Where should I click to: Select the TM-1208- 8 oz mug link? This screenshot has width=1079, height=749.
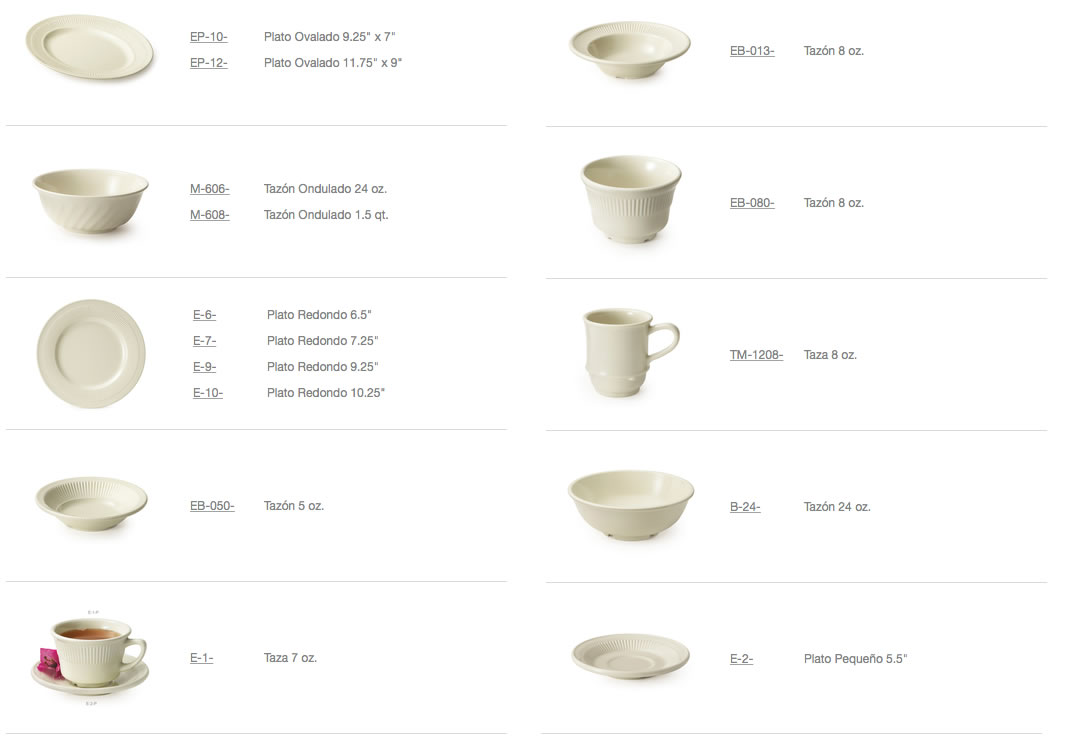click(756, 356)
